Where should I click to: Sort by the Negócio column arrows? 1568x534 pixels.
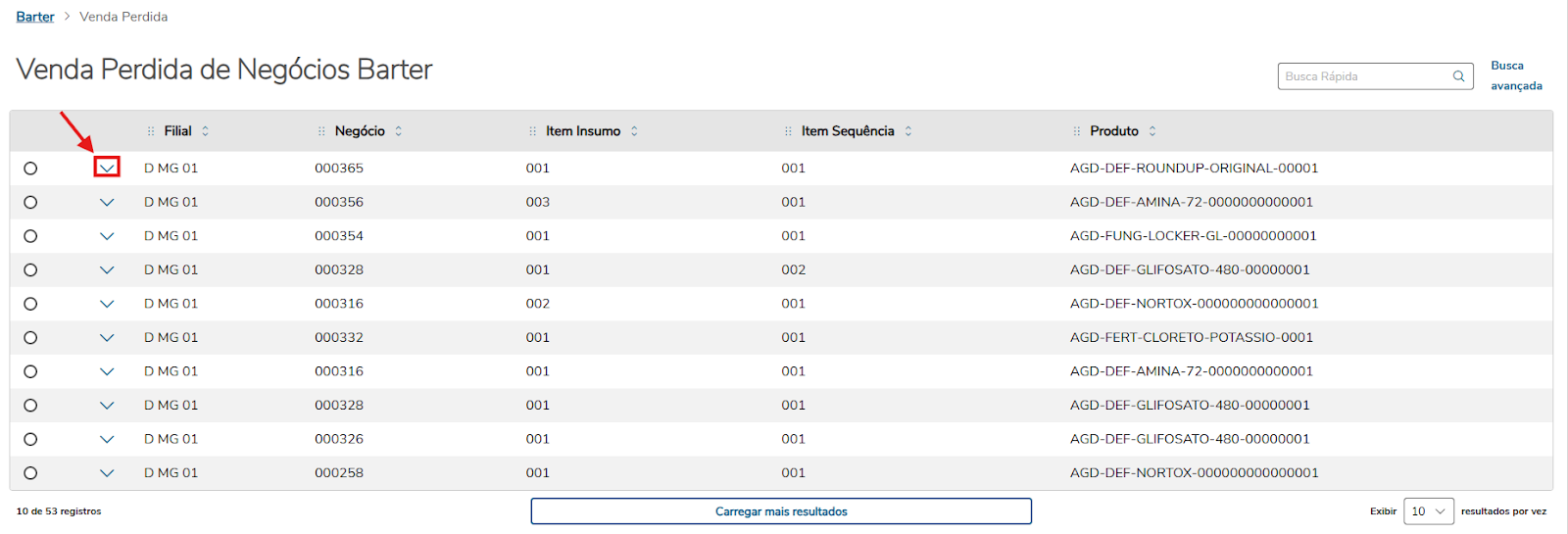point(399,131)
